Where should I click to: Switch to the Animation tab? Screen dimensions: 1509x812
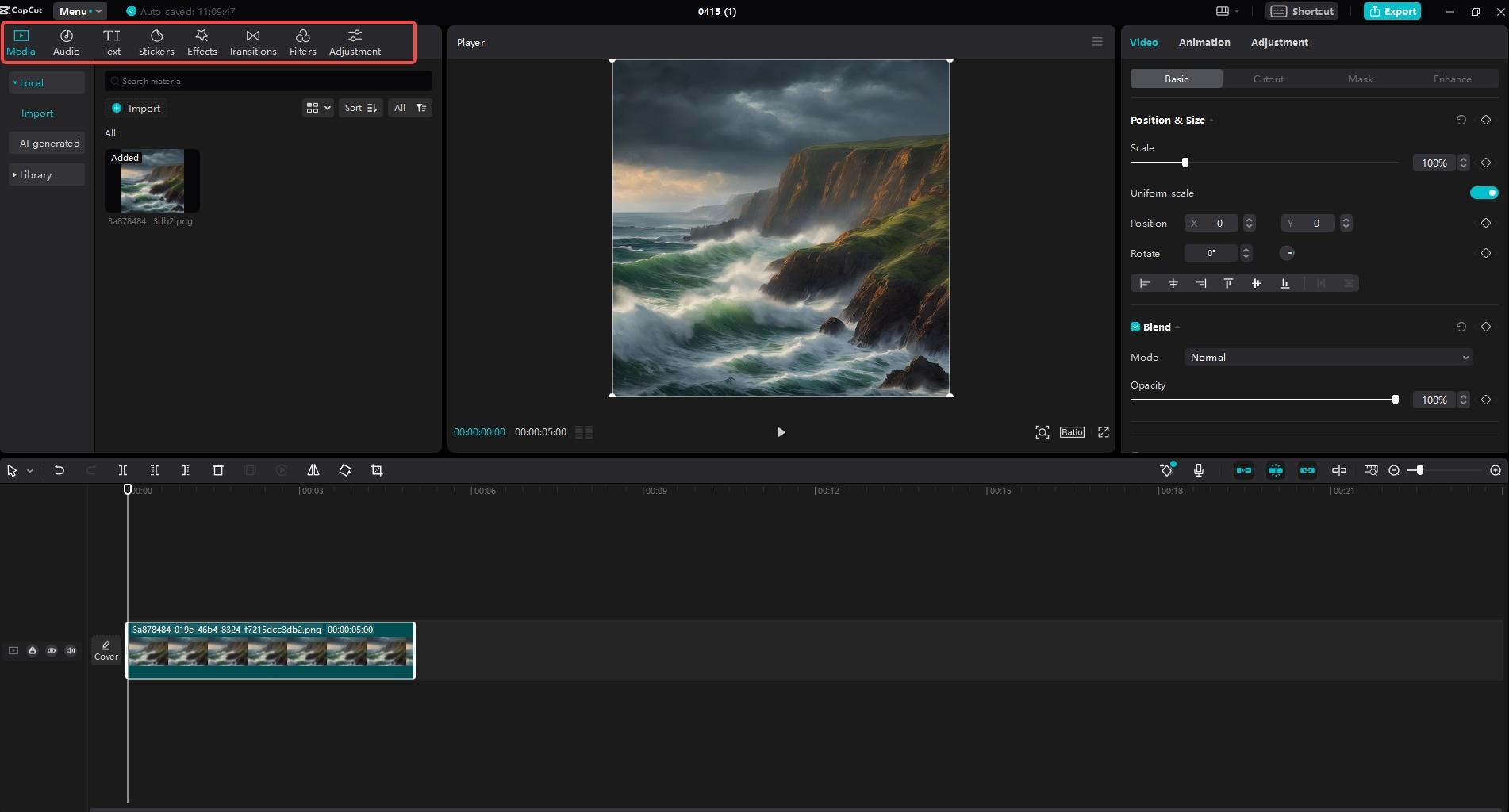point(1204,42)
